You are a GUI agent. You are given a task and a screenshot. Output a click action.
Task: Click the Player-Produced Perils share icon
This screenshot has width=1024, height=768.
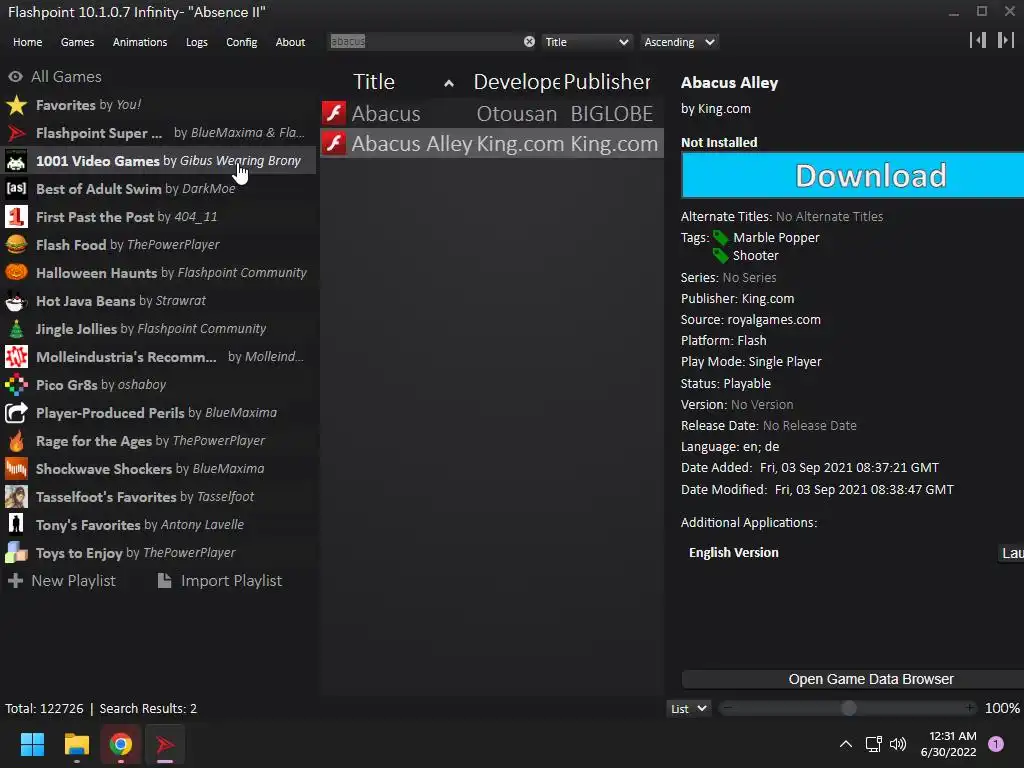[x=16, y=413]
